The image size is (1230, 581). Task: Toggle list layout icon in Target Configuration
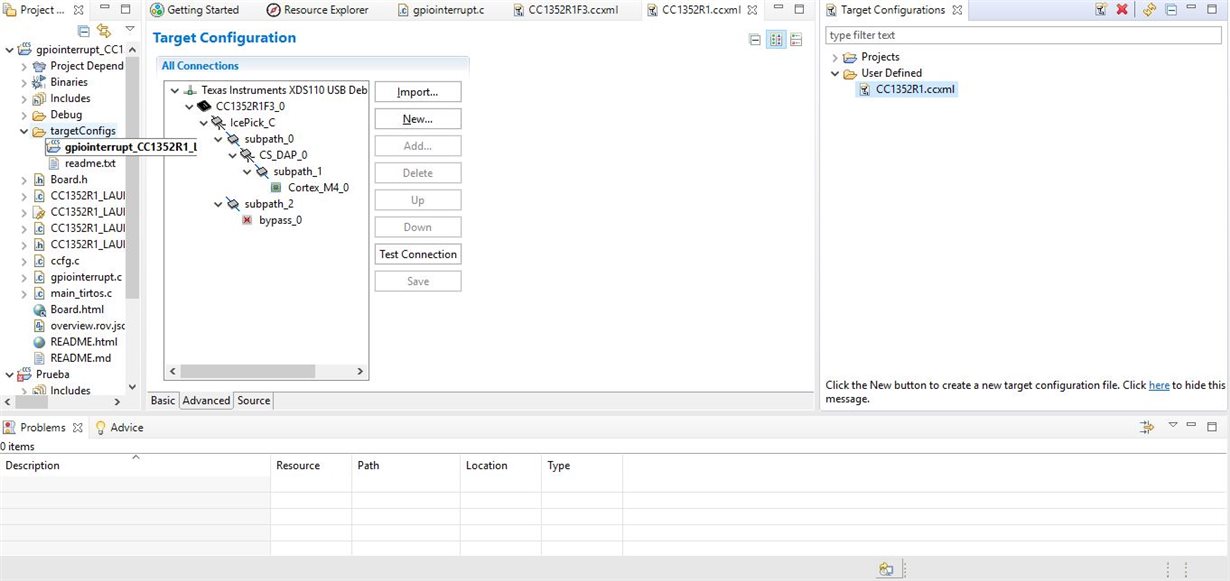tap(796, 40)
